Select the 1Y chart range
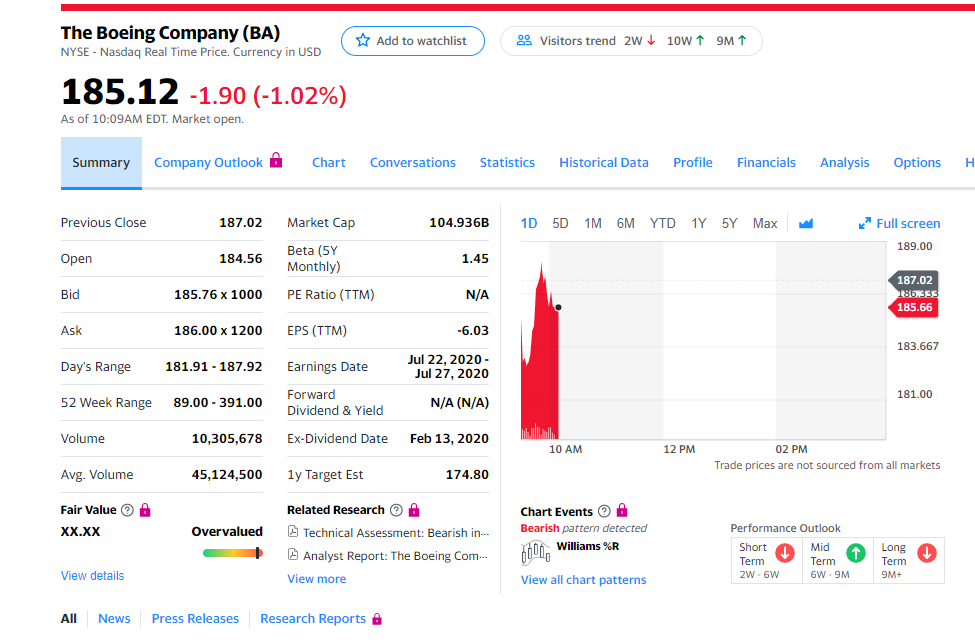Image resolution: width=975 pixels, height=642 pixels. 699,223
